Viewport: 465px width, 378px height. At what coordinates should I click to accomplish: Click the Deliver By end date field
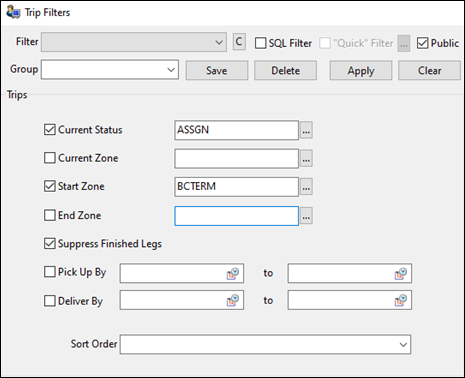(x=350, y=300)
